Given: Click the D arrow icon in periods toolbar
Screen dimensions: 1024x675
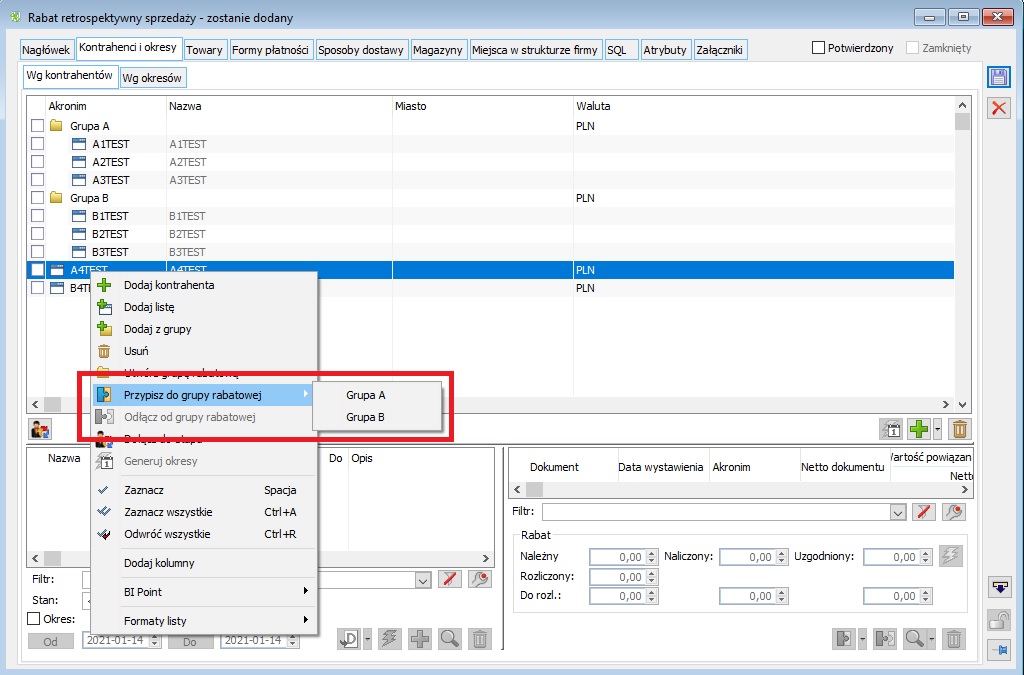Looking at the screenshot, I should click(349, 638).
